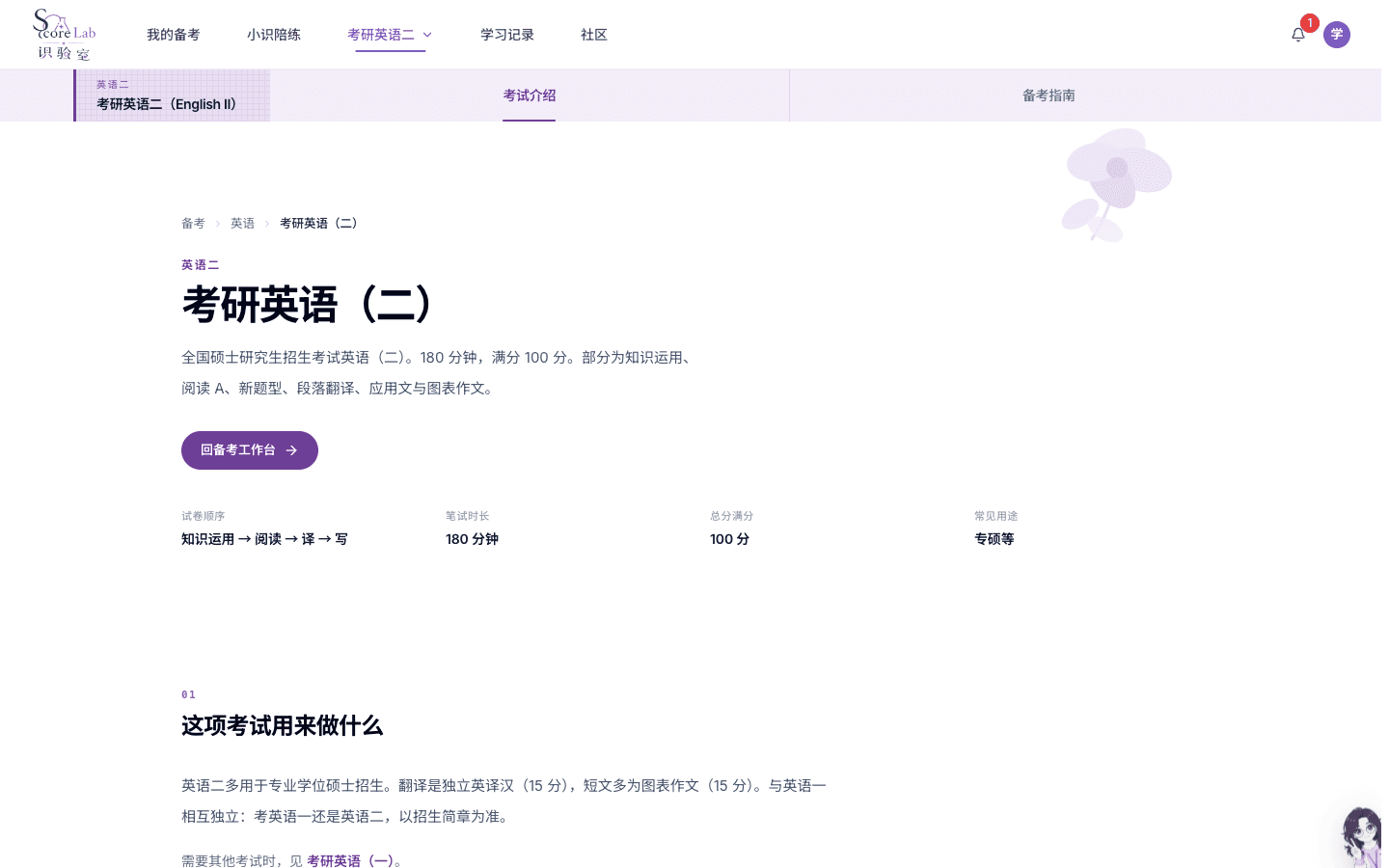Click the arrow icon in 回备考工作台 button
This screenshot has width=1389, height=868.
tap(291, 450)
